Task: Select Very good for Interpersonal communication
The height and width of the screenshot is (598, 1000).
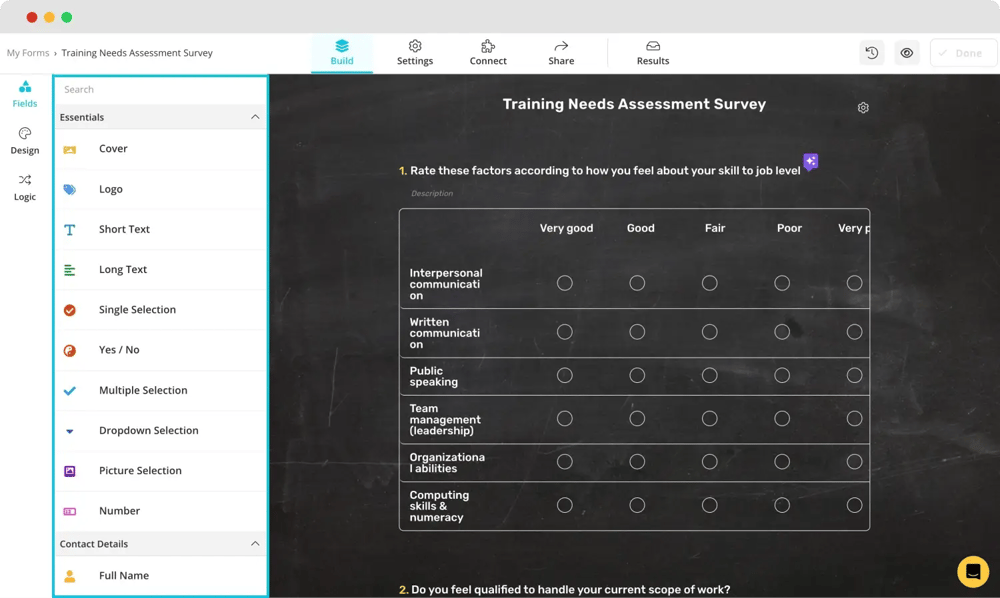Action: tap(565, 284)
